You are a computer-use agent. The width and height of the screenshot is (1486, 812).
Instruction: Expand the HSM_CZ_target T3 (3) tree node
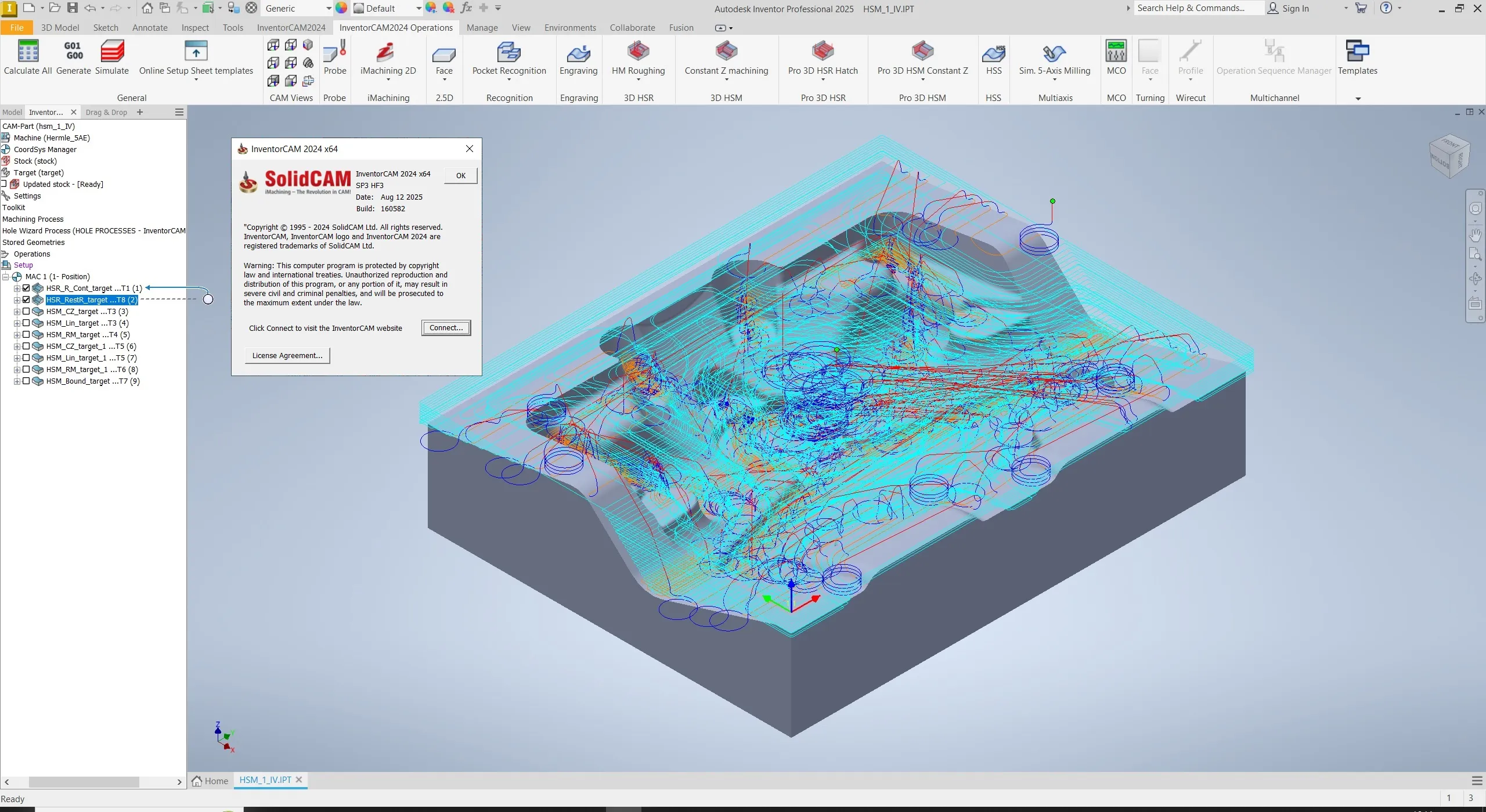pos(17,312)
